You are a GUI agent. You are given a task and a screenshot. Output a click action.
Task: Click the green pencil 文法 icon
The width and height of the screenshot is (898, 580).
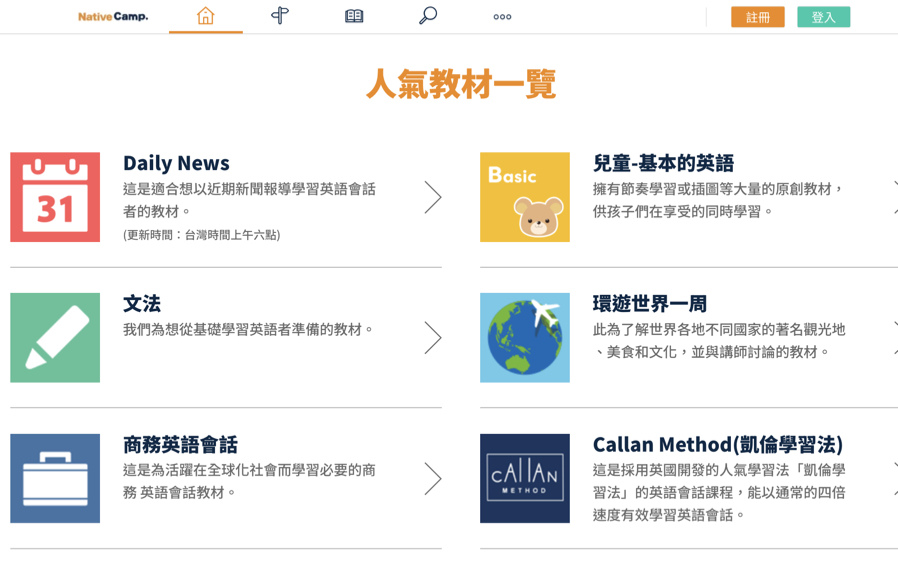click(55, 338)
